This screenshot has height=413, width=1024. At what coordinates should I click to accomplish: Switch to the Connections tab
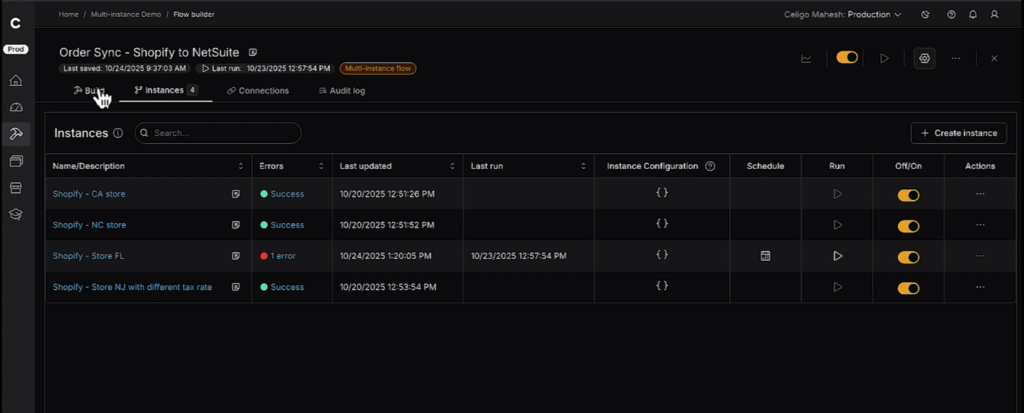click(257, 91)
